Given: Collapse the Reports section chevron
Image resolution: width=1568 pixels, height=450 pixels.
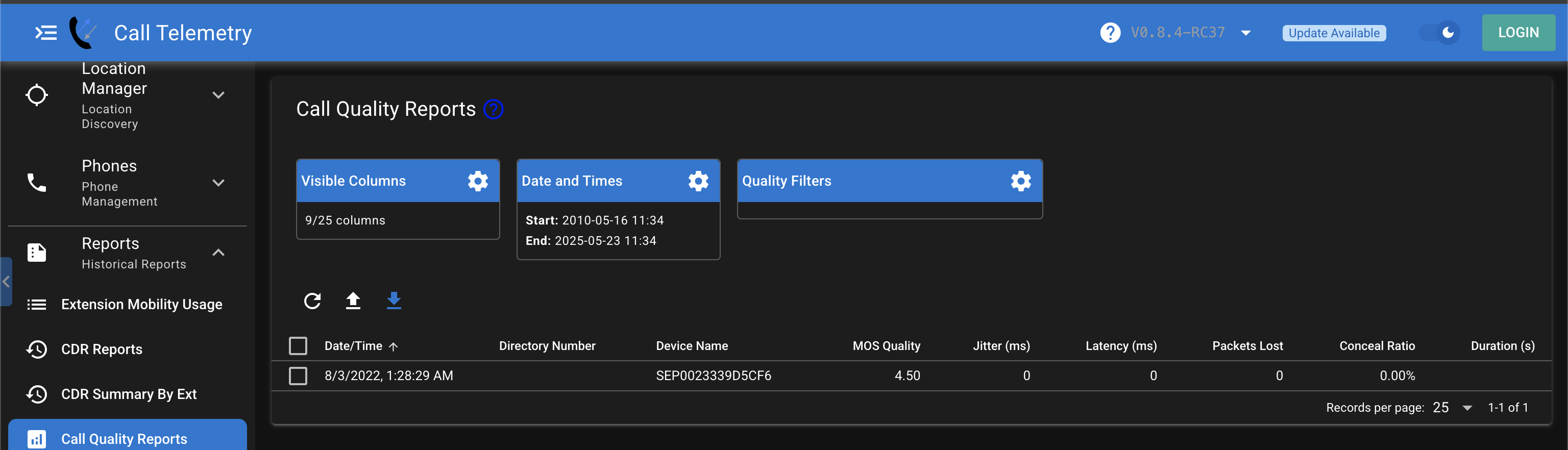Looking at the screenshot, I should tap(218, 253).
